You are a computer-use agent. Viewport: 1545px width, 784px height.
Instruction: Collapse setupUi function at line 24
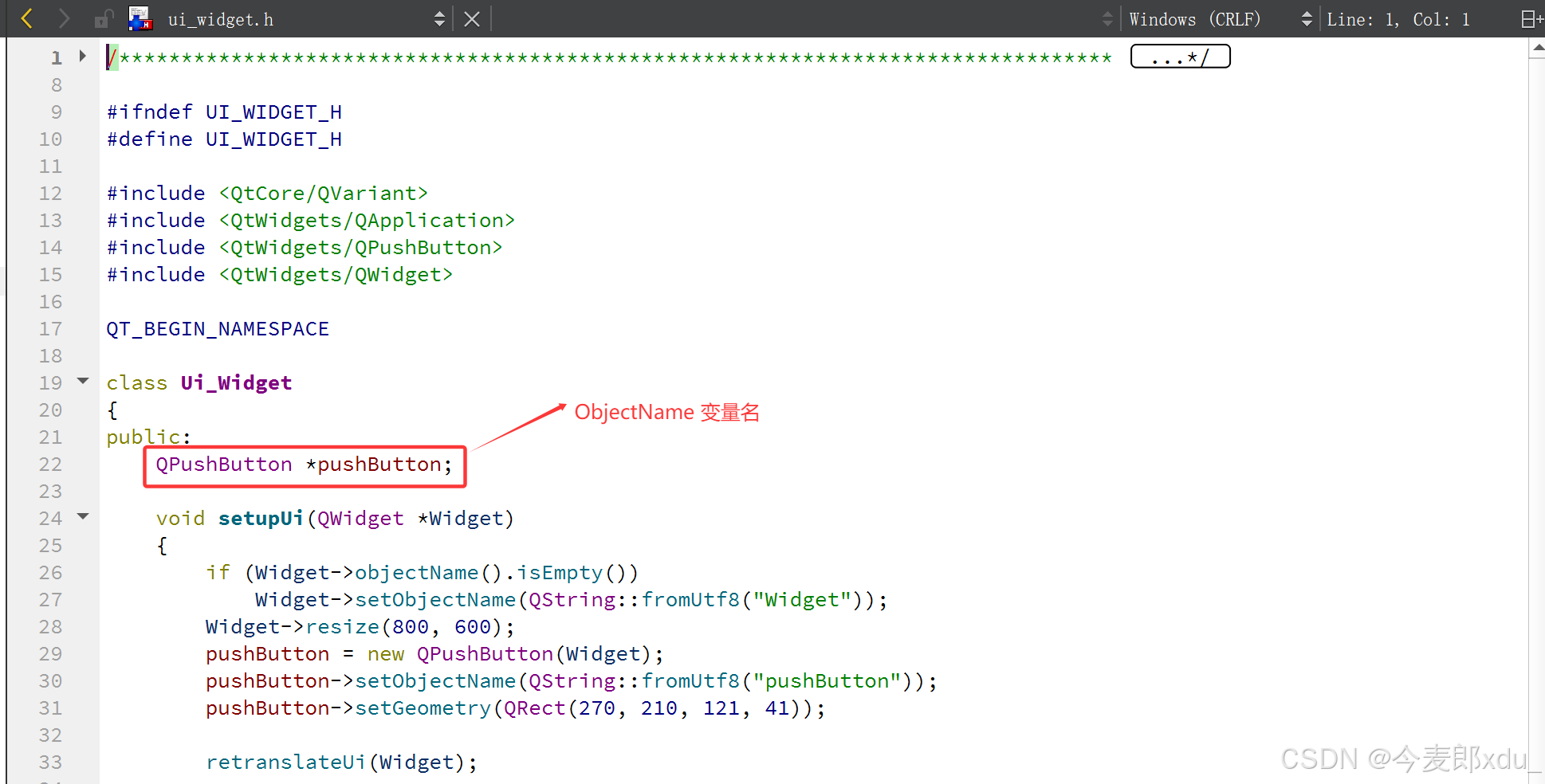83,516
